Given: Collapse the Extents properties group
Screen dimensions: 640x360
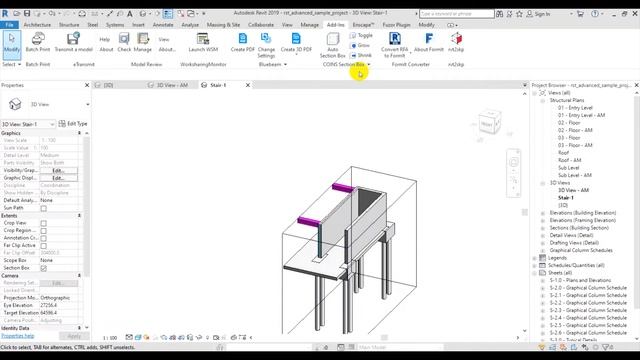Looking at the screenshot, I should tap(79, 216).
